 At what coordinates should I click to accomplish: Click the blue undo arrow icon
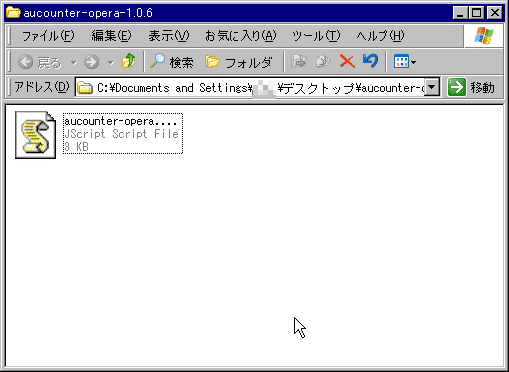(x=370, y=61)
